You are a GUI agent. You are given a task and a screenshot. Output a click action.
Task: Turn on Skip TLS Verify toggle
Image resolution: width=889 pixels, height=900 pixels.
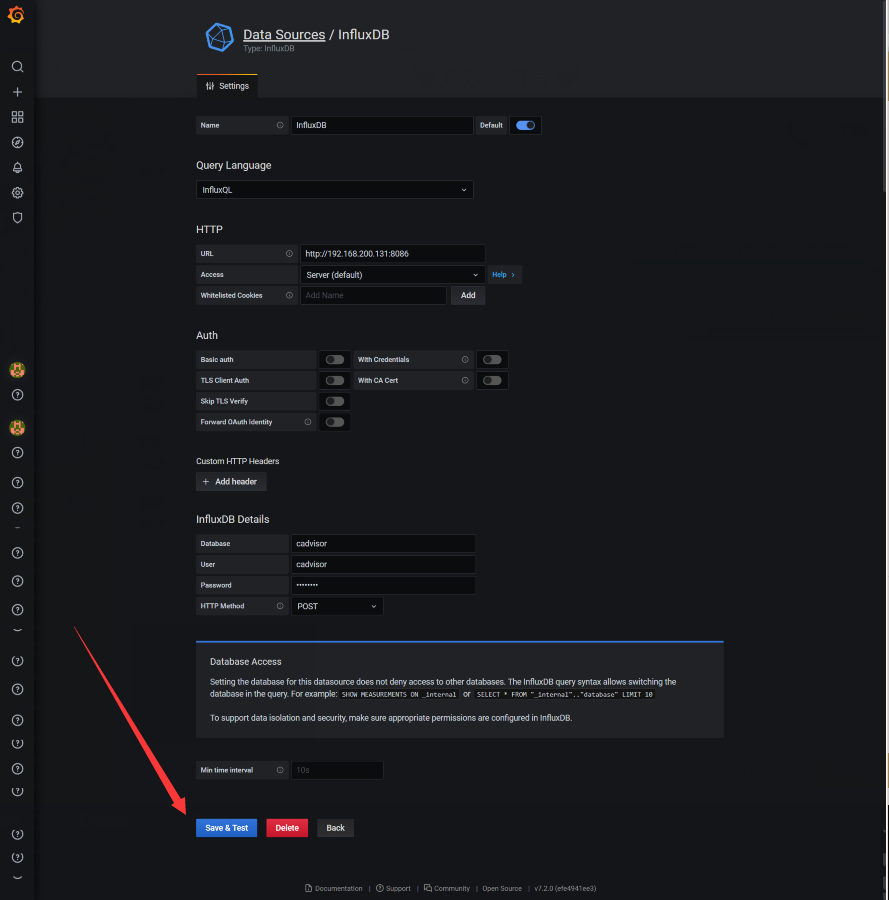tap(334, 402)
